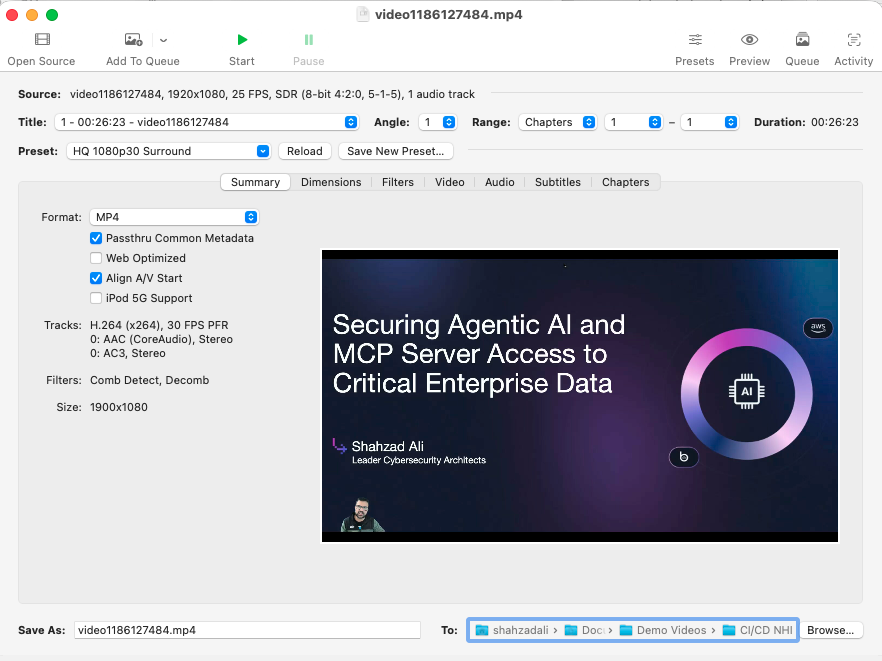
Task: Disable Passthru Common Metadata checkbox
Action: [96, 238]
